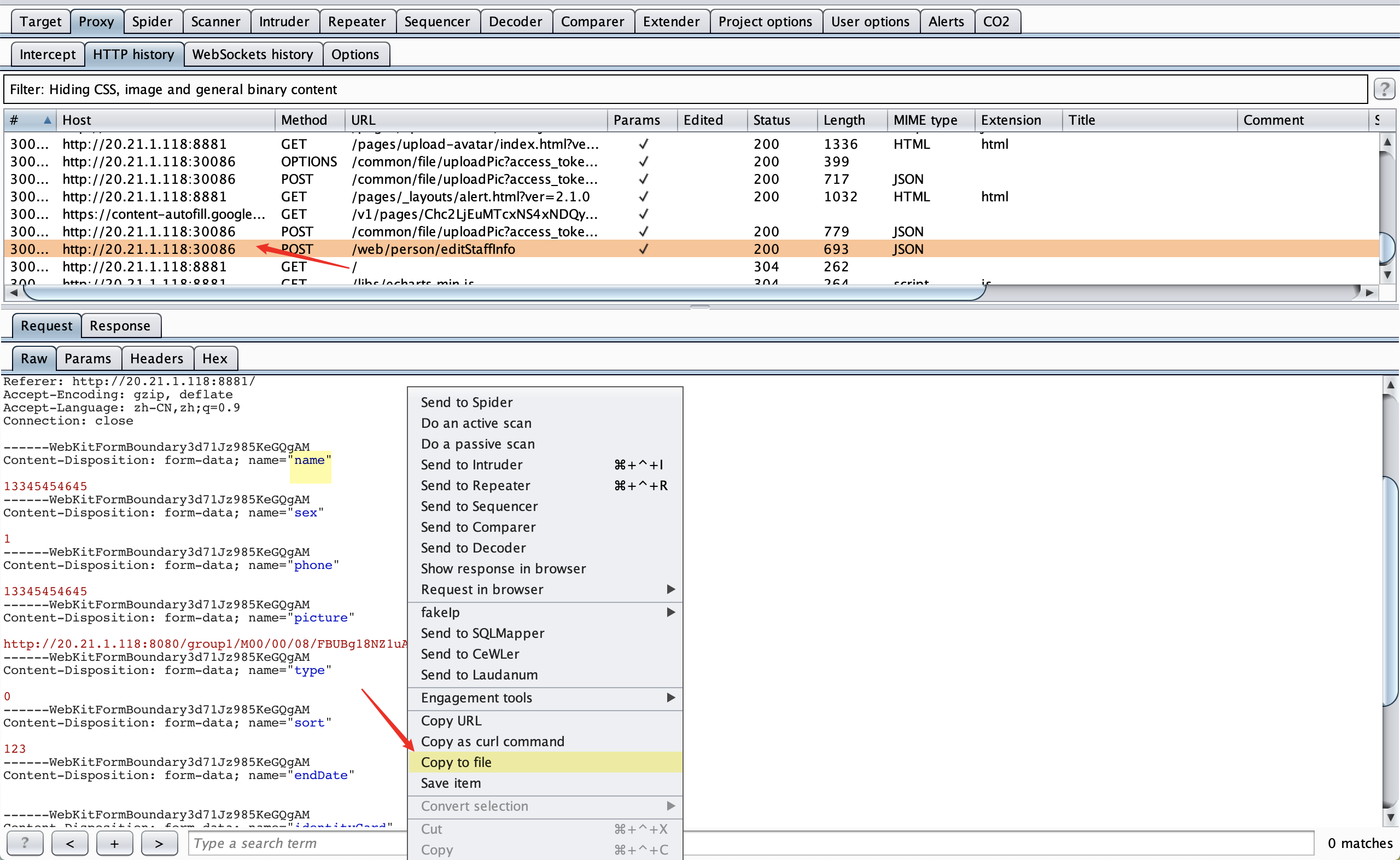Open the Response tab
The width and height of the screenshot is (1400, 860).
[x=120, y=326]
